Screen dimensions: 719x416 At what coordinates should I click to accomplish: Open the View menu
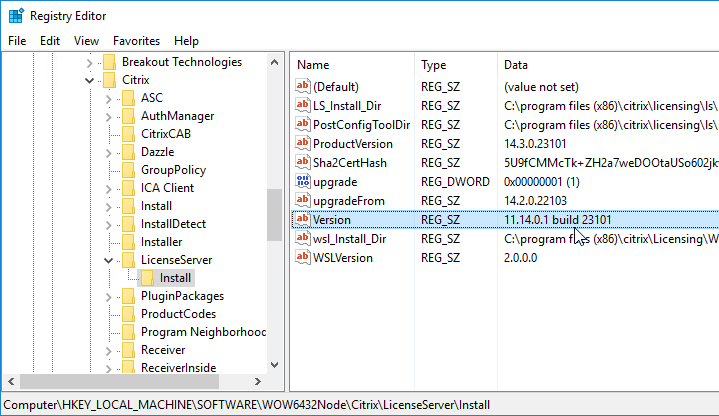(x=86, y=41)
